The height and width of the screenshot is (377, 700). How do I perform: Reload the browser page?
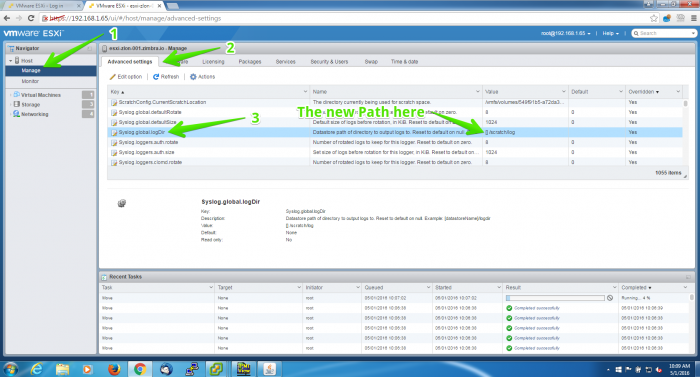click(x=31, y=18)
